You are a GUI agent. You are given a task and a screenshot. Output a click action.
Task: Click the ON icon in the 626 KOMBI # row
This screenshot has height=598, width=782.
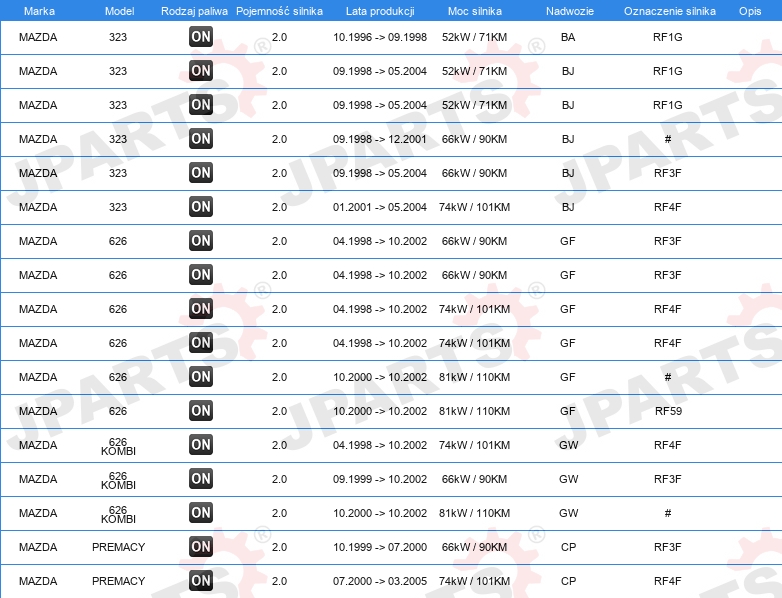tap(201, 512)
